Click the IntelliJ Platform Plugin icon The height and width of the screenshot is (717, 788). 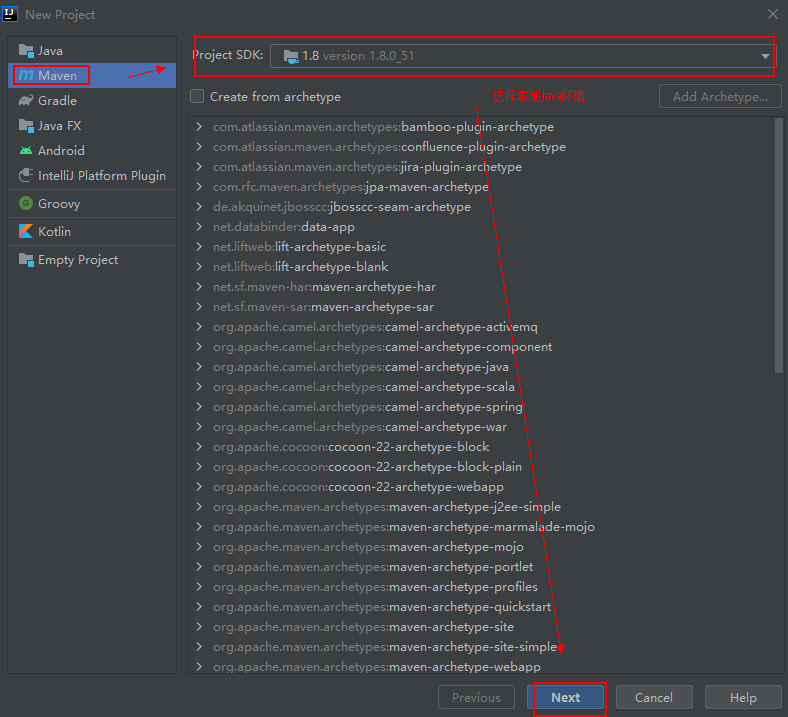pyautogui.click(x=26, y=175)
